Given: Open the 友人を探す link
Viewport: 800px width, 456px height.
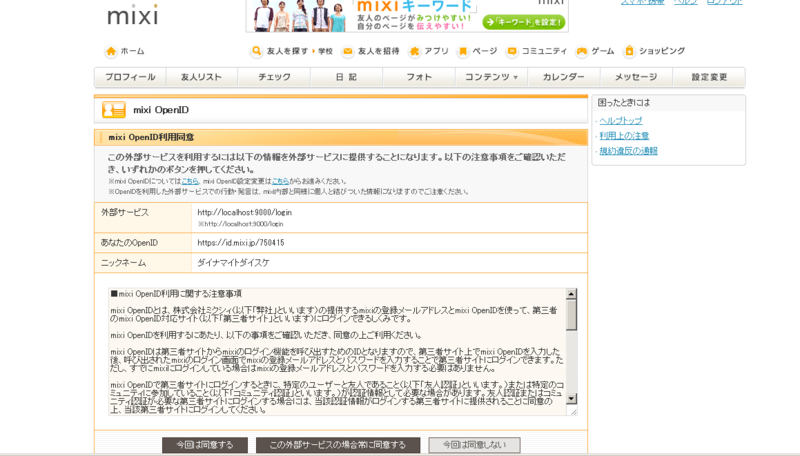Looking at the screenshot, I should [x=287, y=51].
